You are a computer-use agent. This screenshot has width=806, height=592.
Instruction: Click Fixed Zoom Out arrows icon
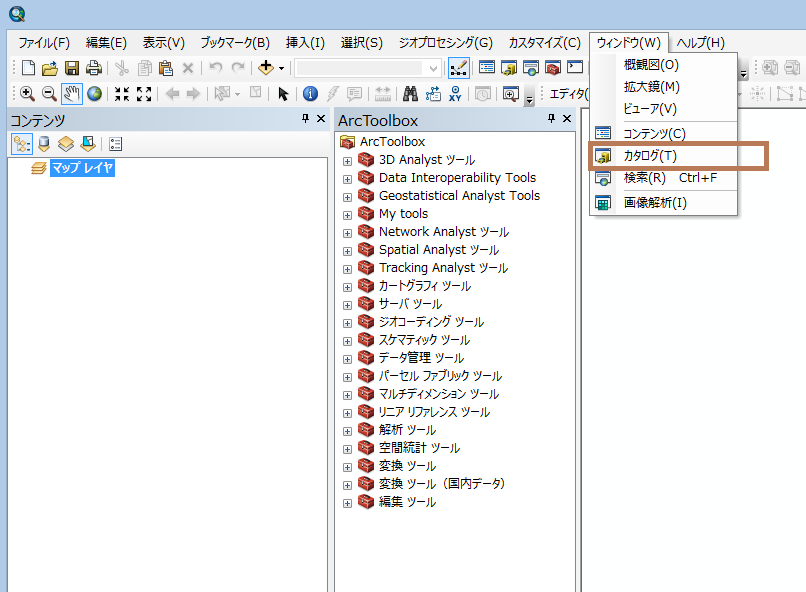point(144,94)
